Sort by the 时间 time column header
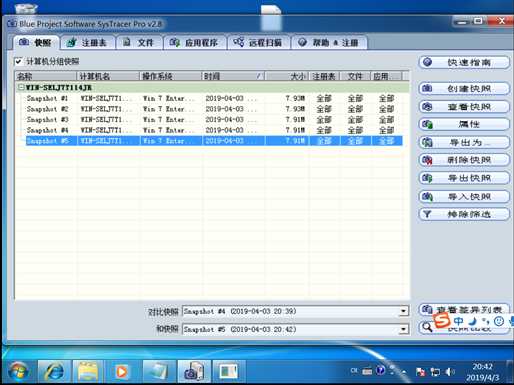The width and height of the screenshot is (514, 385). (x=233, y=76)
